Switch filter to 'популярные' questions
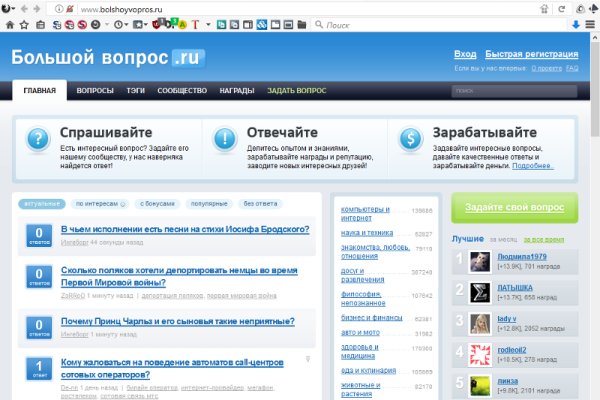Image resolution: width=600 pixels, height=400 pixels. [x=209, y=203]
